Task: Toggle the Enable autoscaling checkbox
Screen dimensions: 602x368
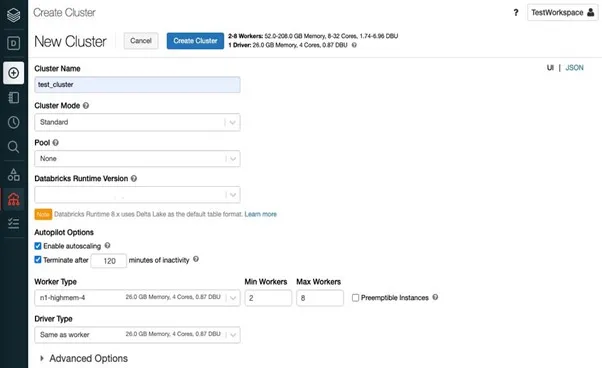Action: point(38,246)
